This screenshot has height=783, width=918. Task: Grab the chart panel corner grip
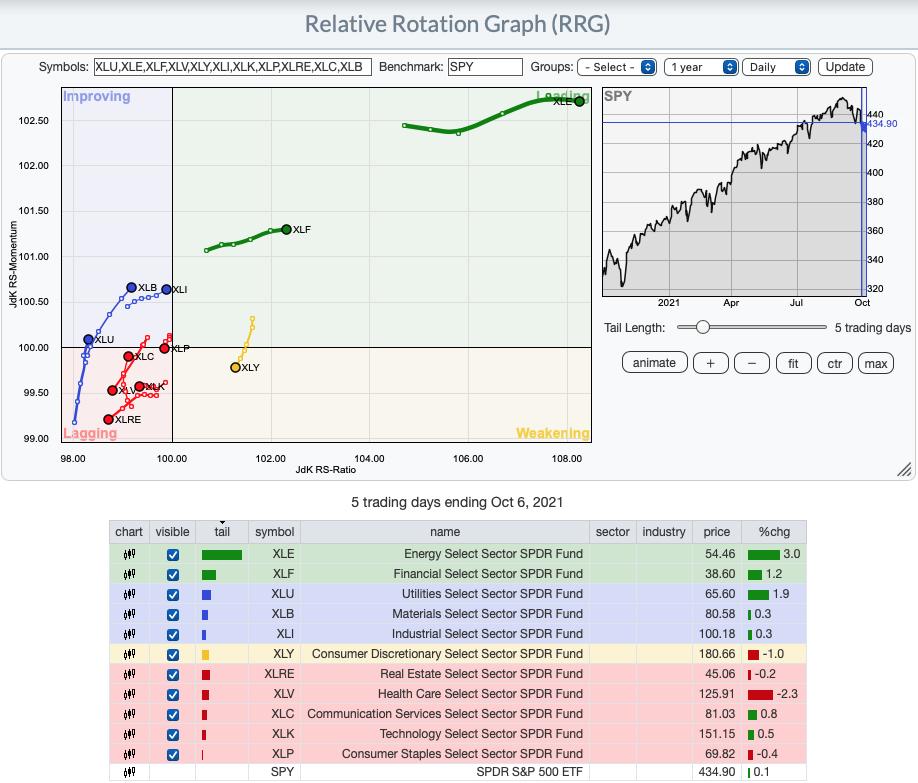click(905, 469)
